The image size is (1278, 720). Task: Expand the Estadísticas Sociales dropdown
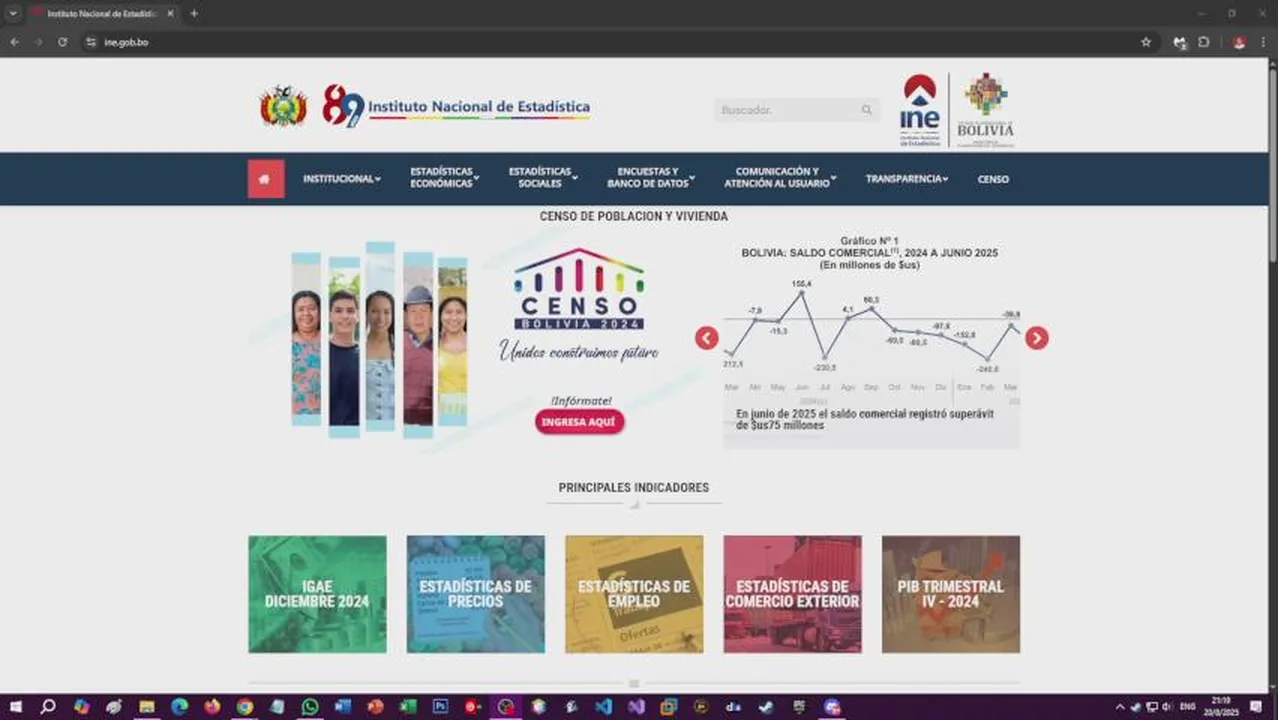[542, 178]
